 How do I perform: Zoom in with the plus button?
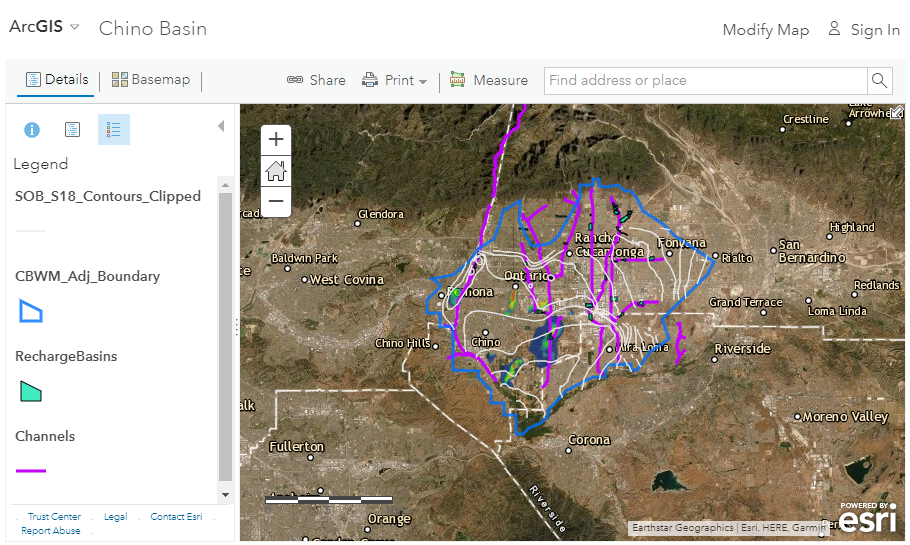[276, 140]
